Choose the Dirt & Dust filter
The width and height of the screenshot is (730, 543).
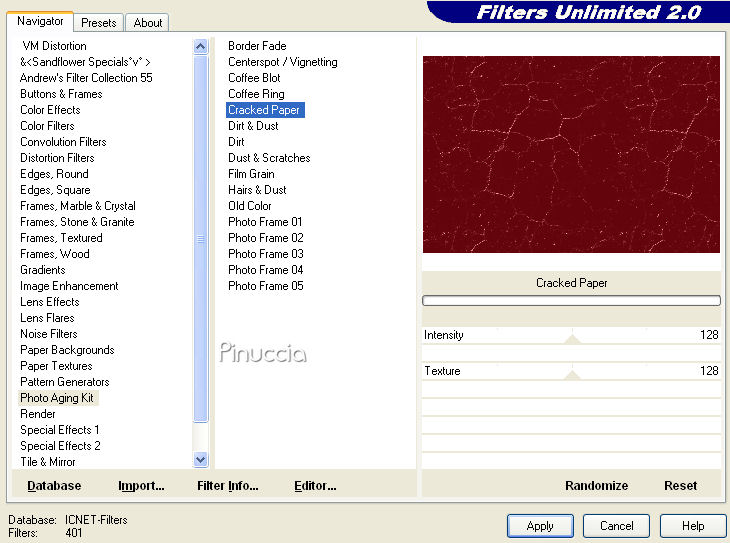(x=253, y=126)
